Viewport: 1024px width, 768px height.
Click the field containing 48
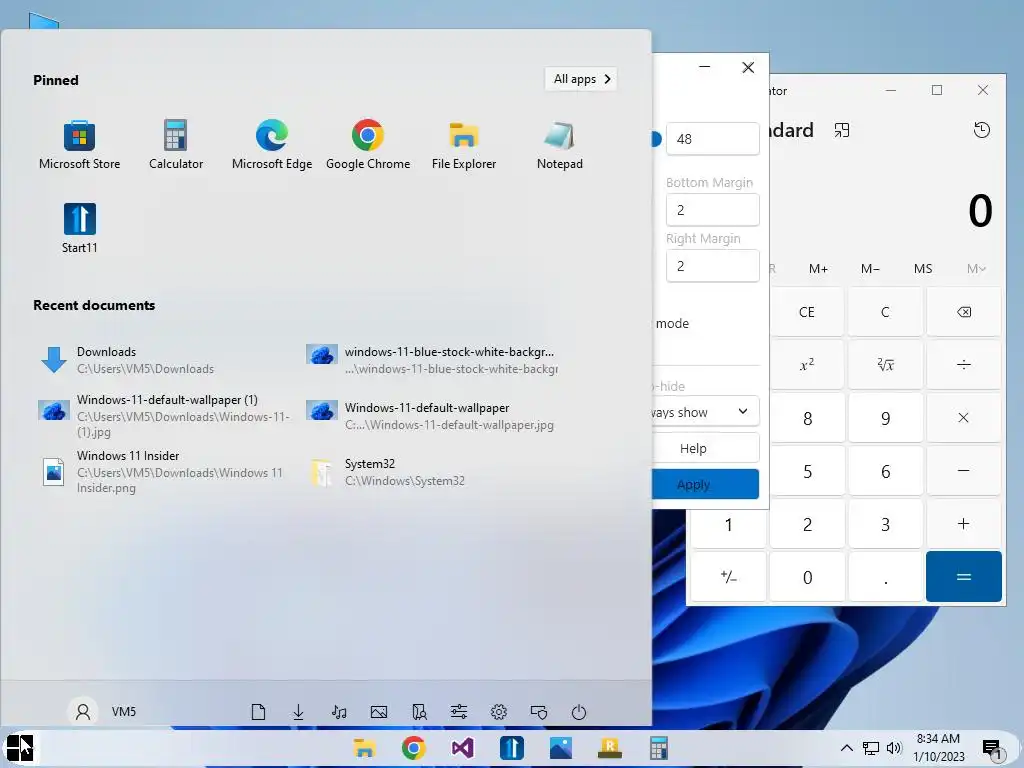pos(712,138)
